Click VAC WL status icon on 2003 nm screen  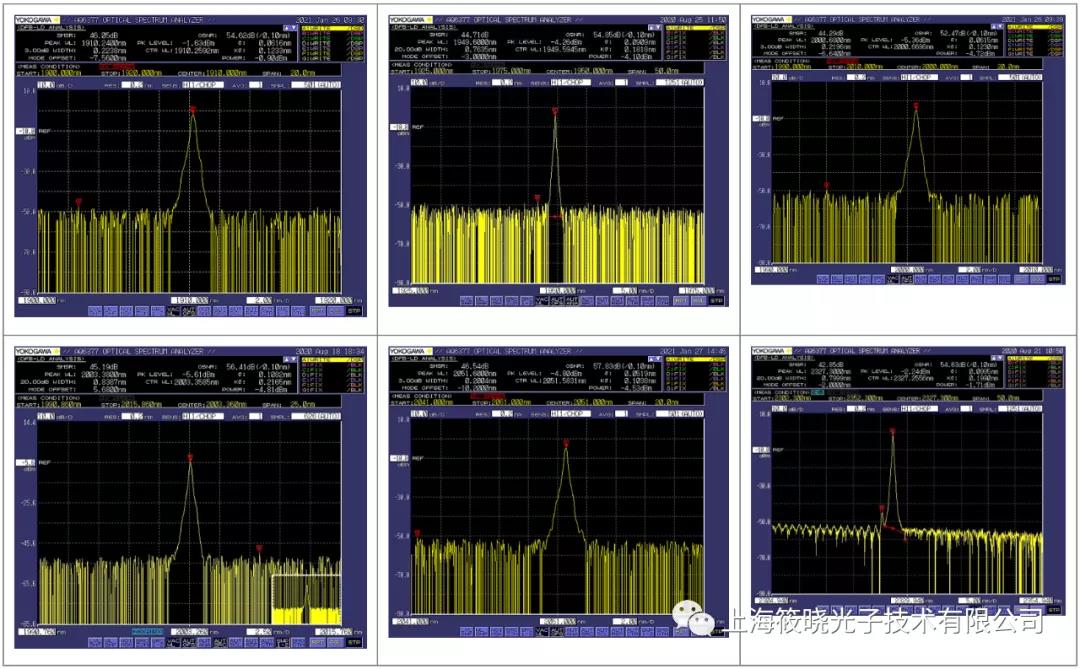(174, 643)
